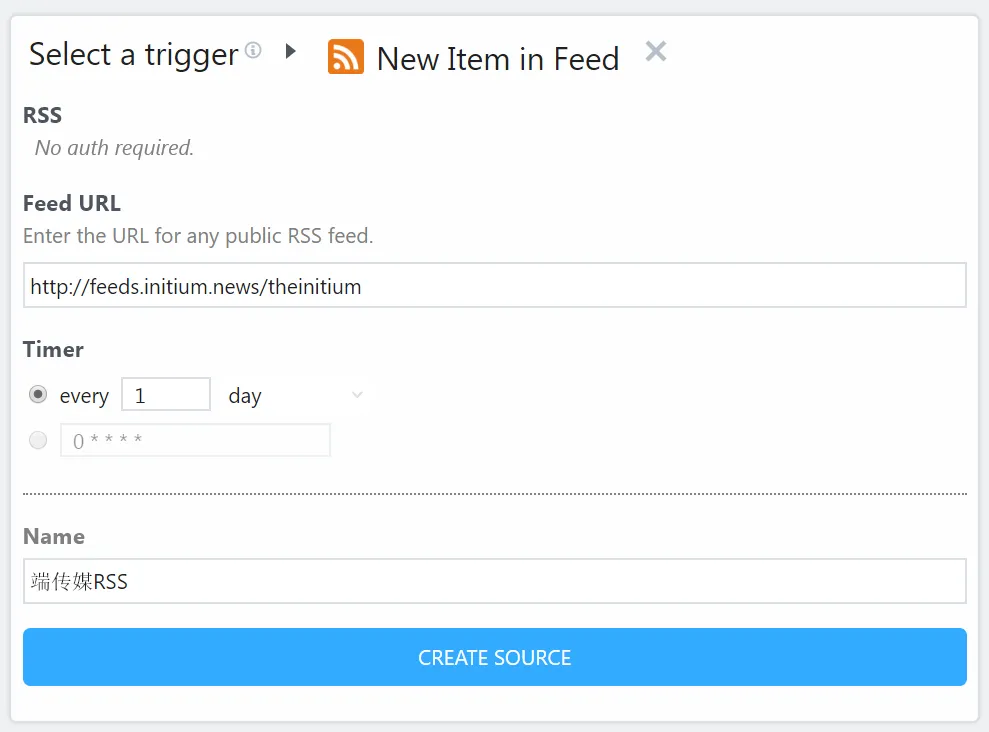Viewport: 989px width, 732px height.
Task: Click the New Item in Feed title
Action: (x=498, y=59)
